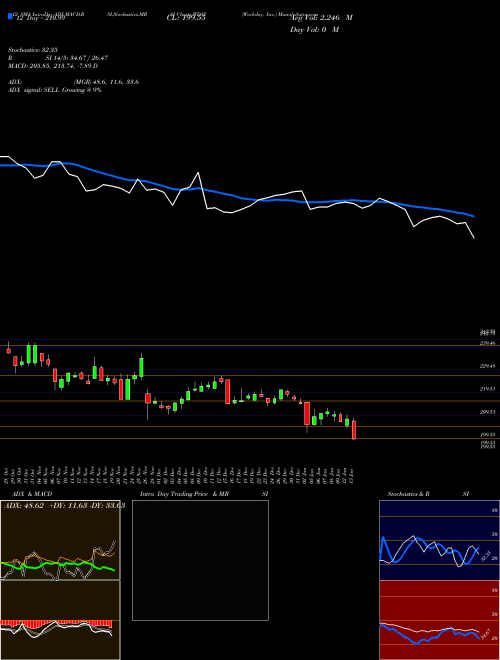Click the blue Stochastics chart panel
Image resolution: width=500 pixels, height=660 pixels.
439,540
